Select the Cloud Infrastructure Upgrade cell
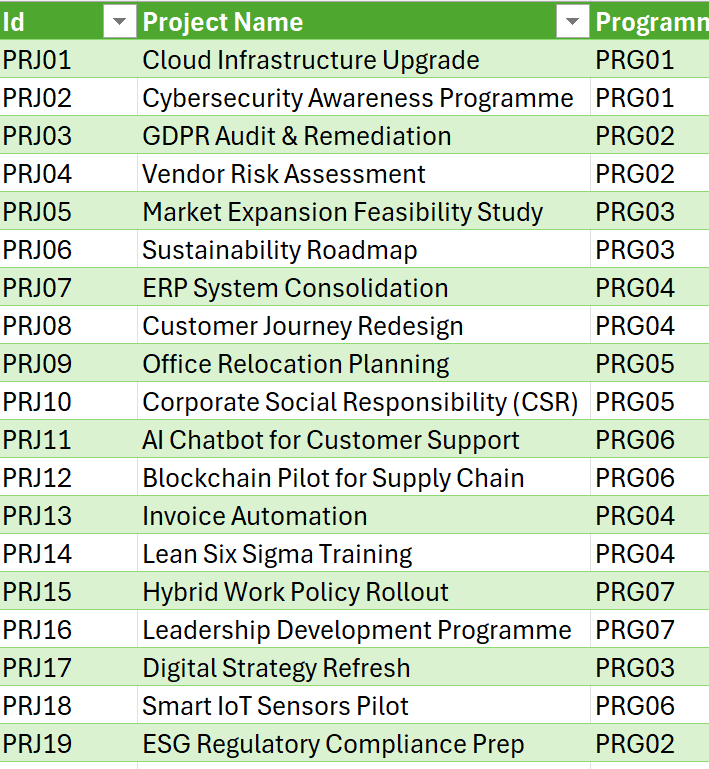Viewport: 709px width, 769px height. point(311,60)
